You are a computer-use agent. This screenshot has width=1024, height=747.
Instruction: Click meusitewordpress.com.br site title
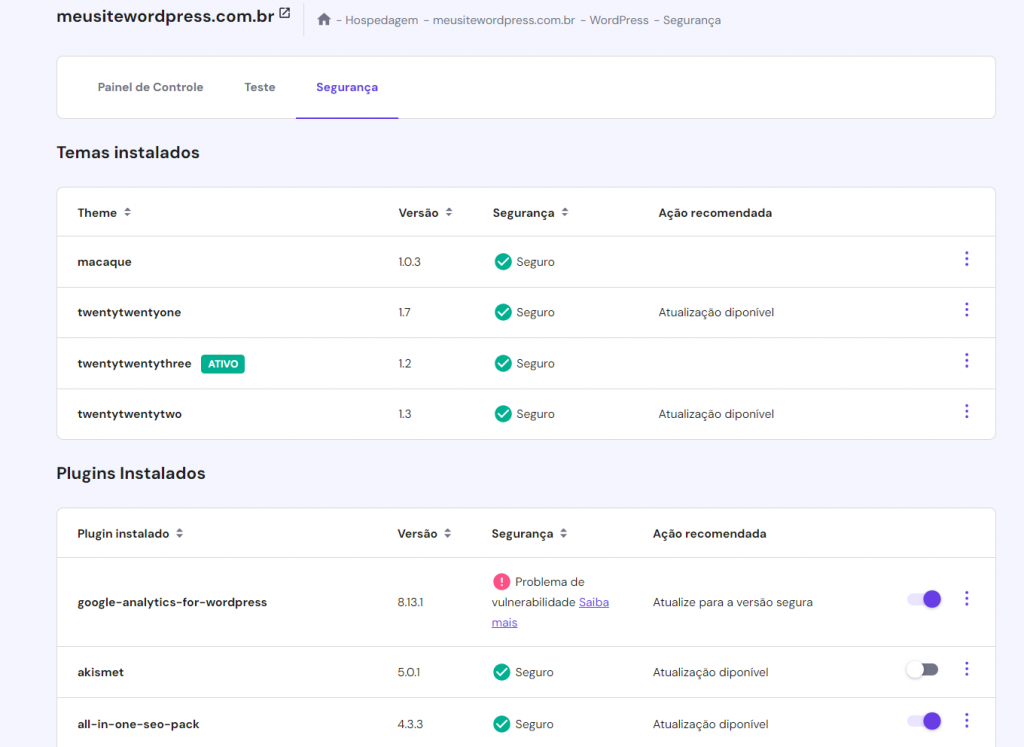(x=165, y=16)
